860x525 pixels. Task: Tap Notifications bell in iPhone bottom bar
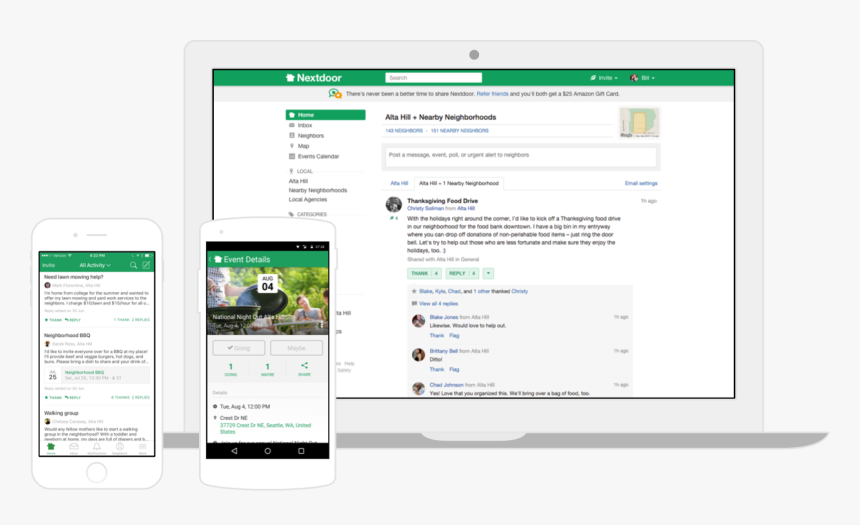point(97,448)
